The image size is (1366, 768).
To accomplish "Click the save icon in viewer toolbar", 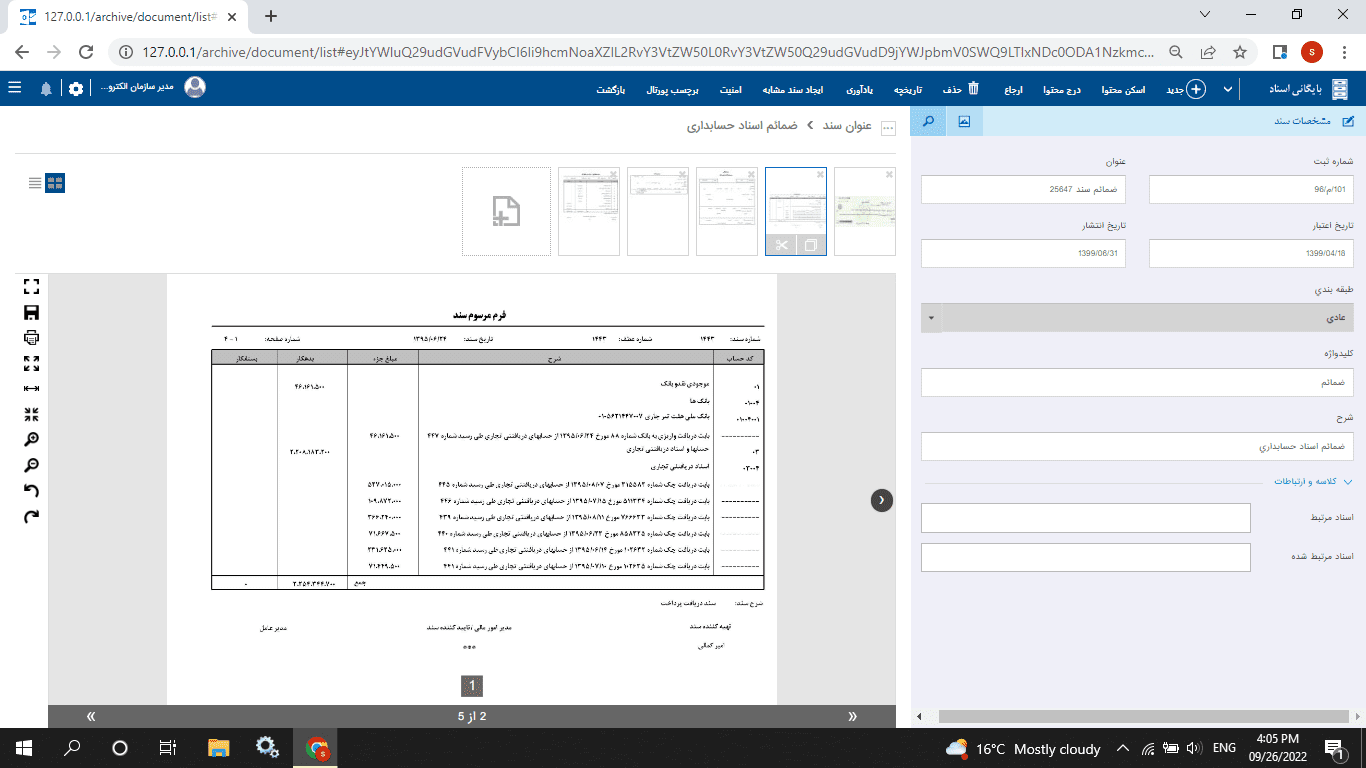I will point(31,312).
